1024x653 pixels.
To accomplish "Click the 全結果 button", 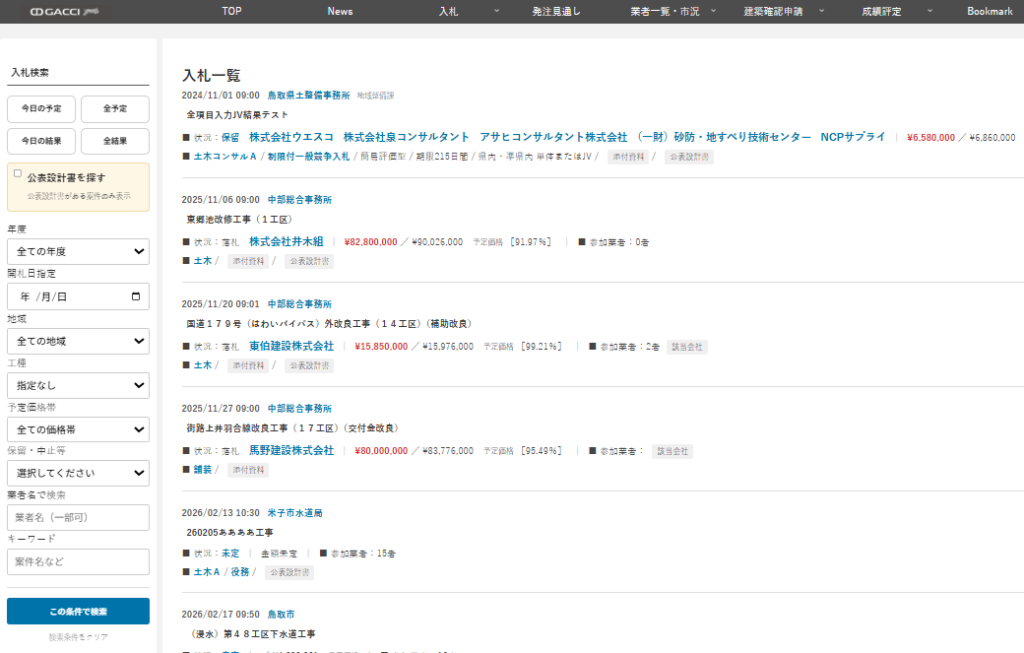I will [x=114, y=141].
